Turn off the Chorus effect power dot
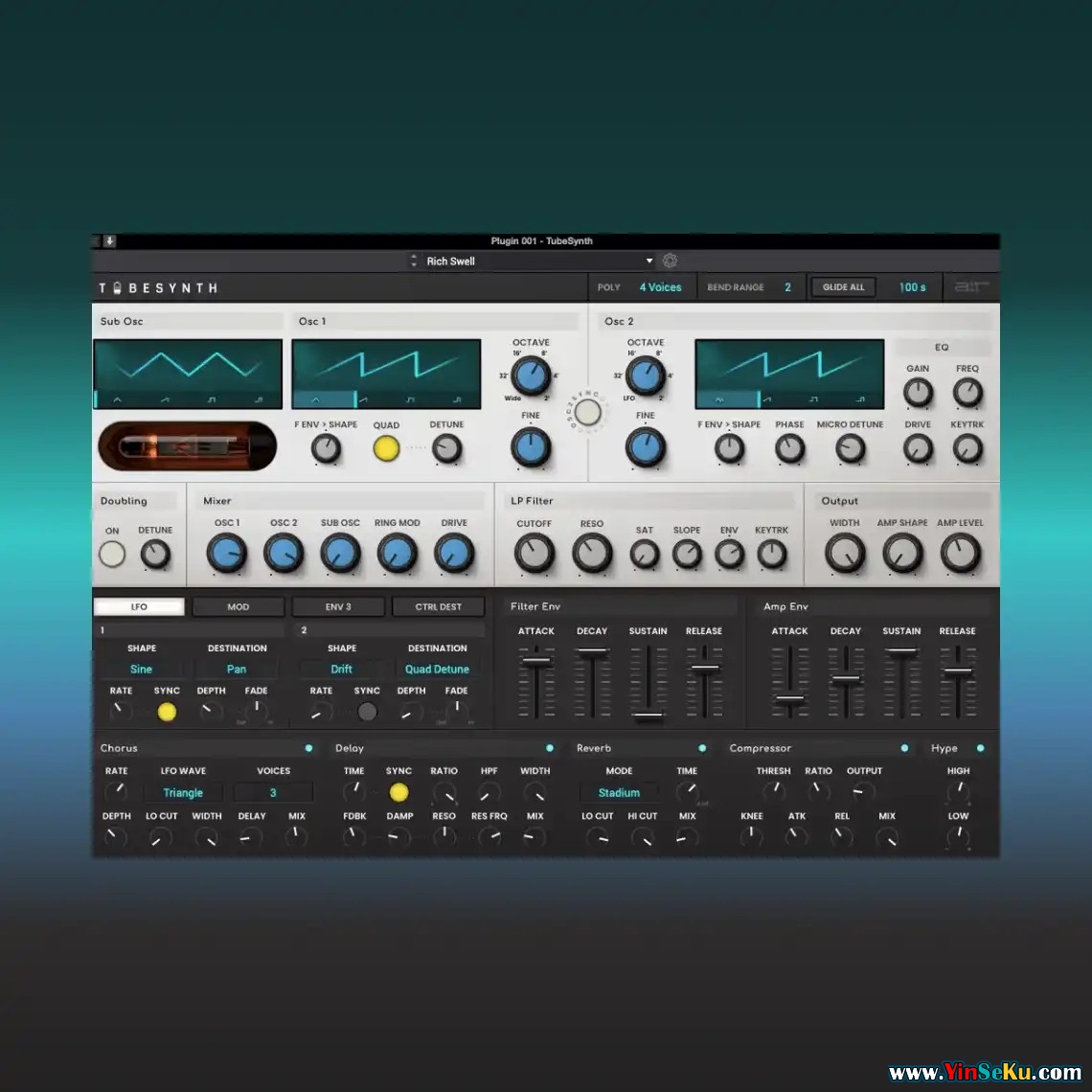 [x=308, y=748]
